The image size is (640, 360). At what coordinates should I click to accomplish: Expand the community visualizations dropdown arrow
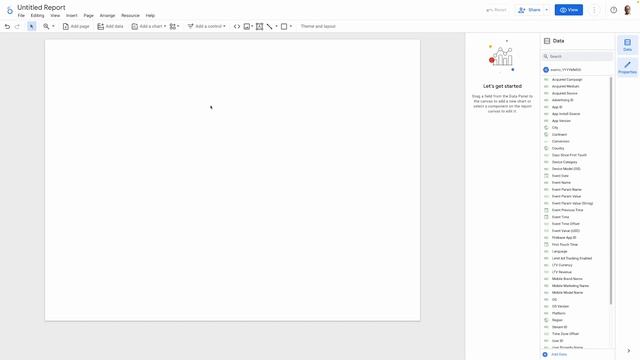178,27
